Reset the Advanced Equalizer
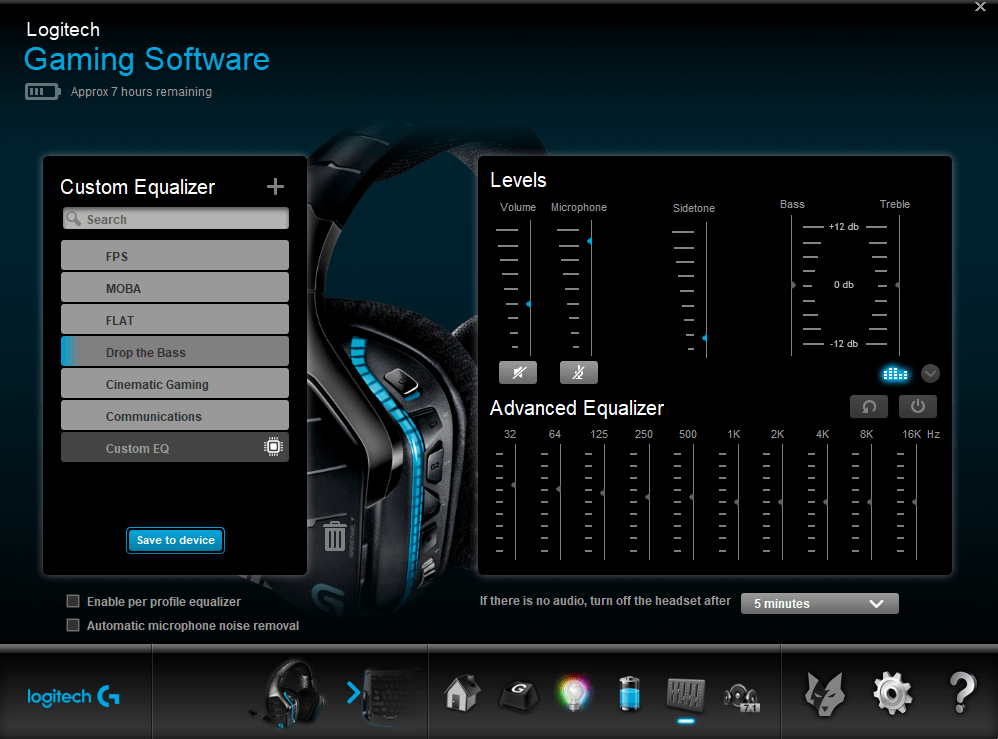 869,406
